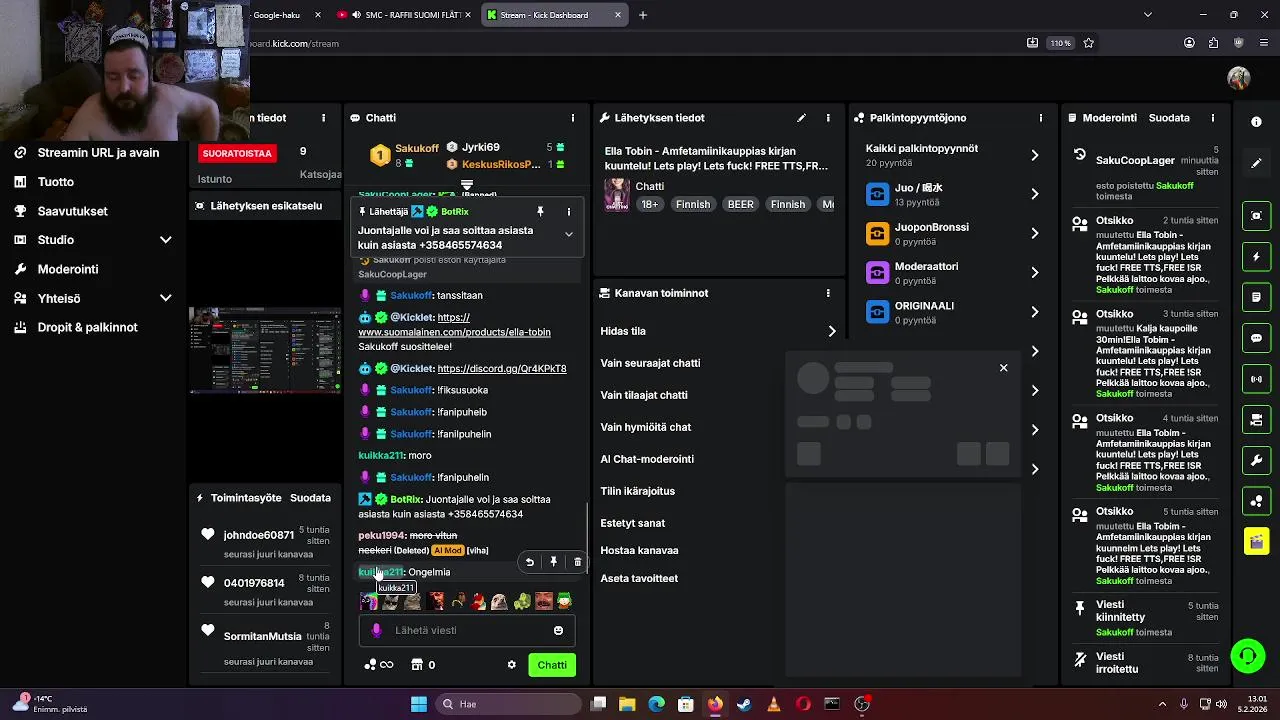Image resolution: width=1280 pixels, height=720 pixels.
Task: Switch to Google-haku browser tab
Action: 276,15
